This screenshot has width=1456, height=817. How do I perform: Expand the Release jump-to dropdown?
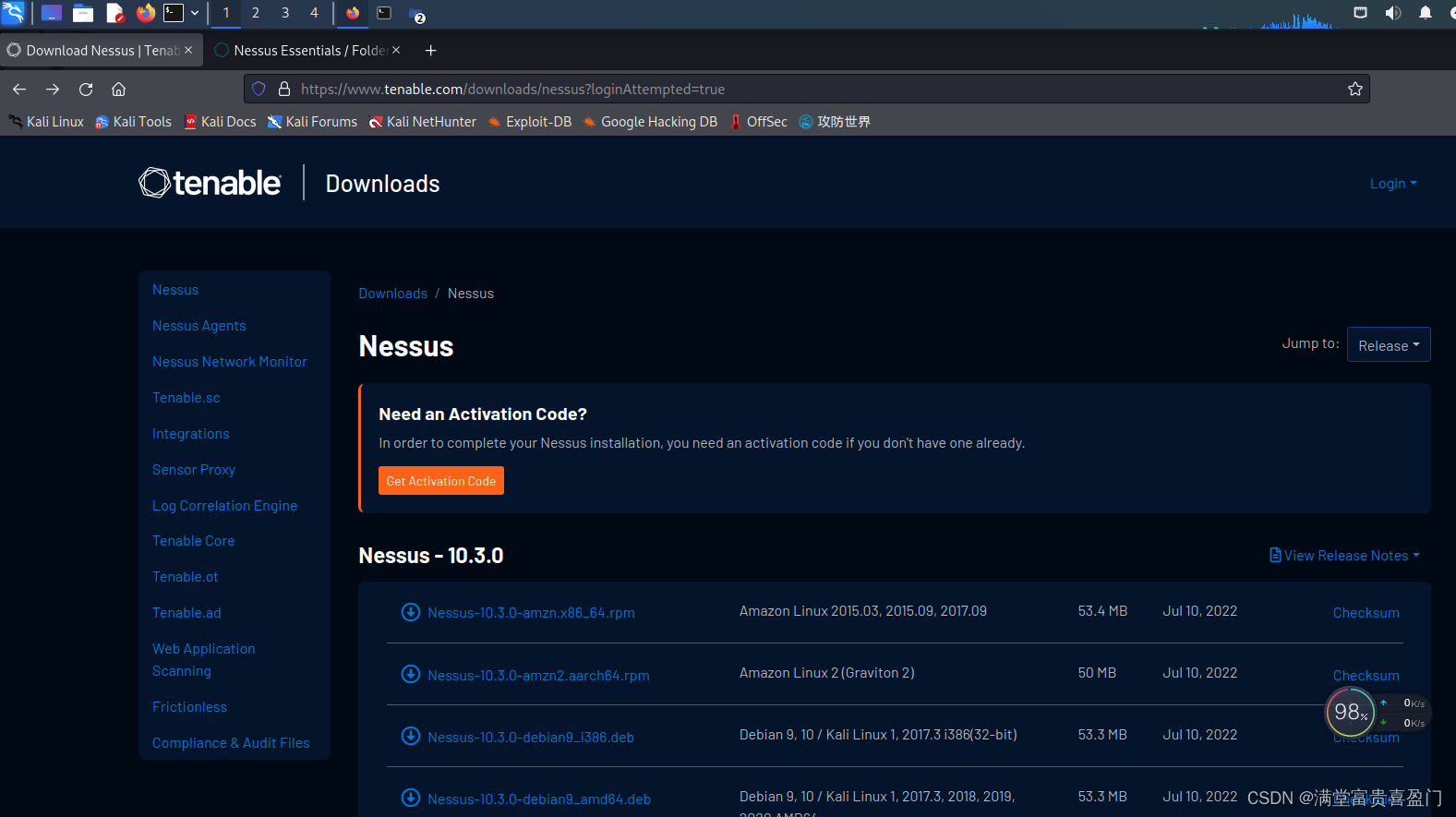coord(1389,345)
